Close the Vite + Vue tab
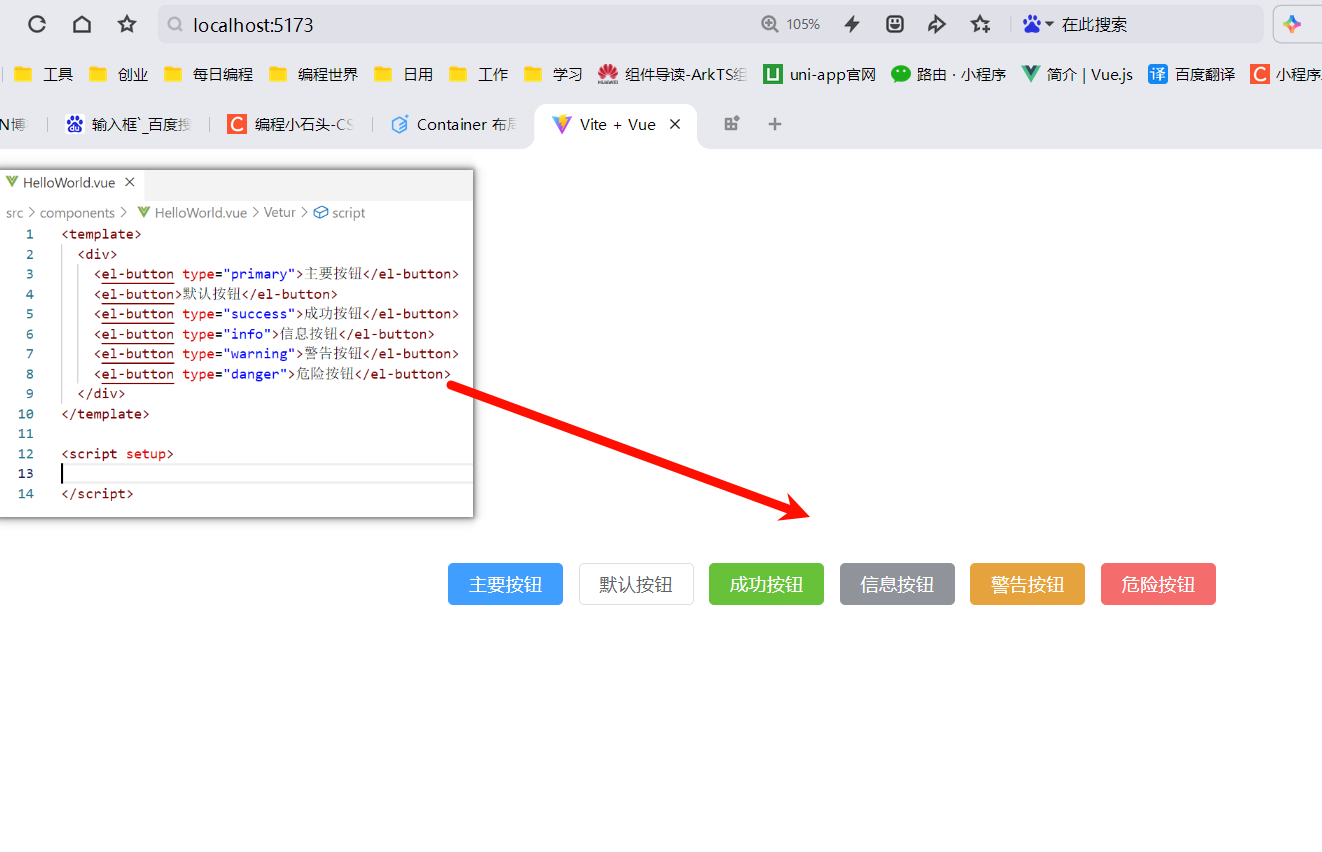This screenshot has width=1322, height=852. pyautogui.click(x=675, y=124)
